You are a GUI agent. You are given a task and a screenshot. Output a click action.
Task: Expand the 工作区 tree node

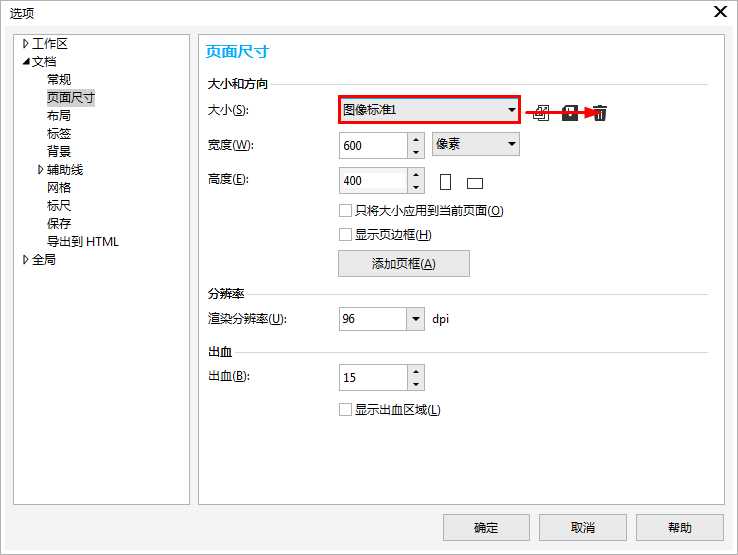tap(26, 44)
